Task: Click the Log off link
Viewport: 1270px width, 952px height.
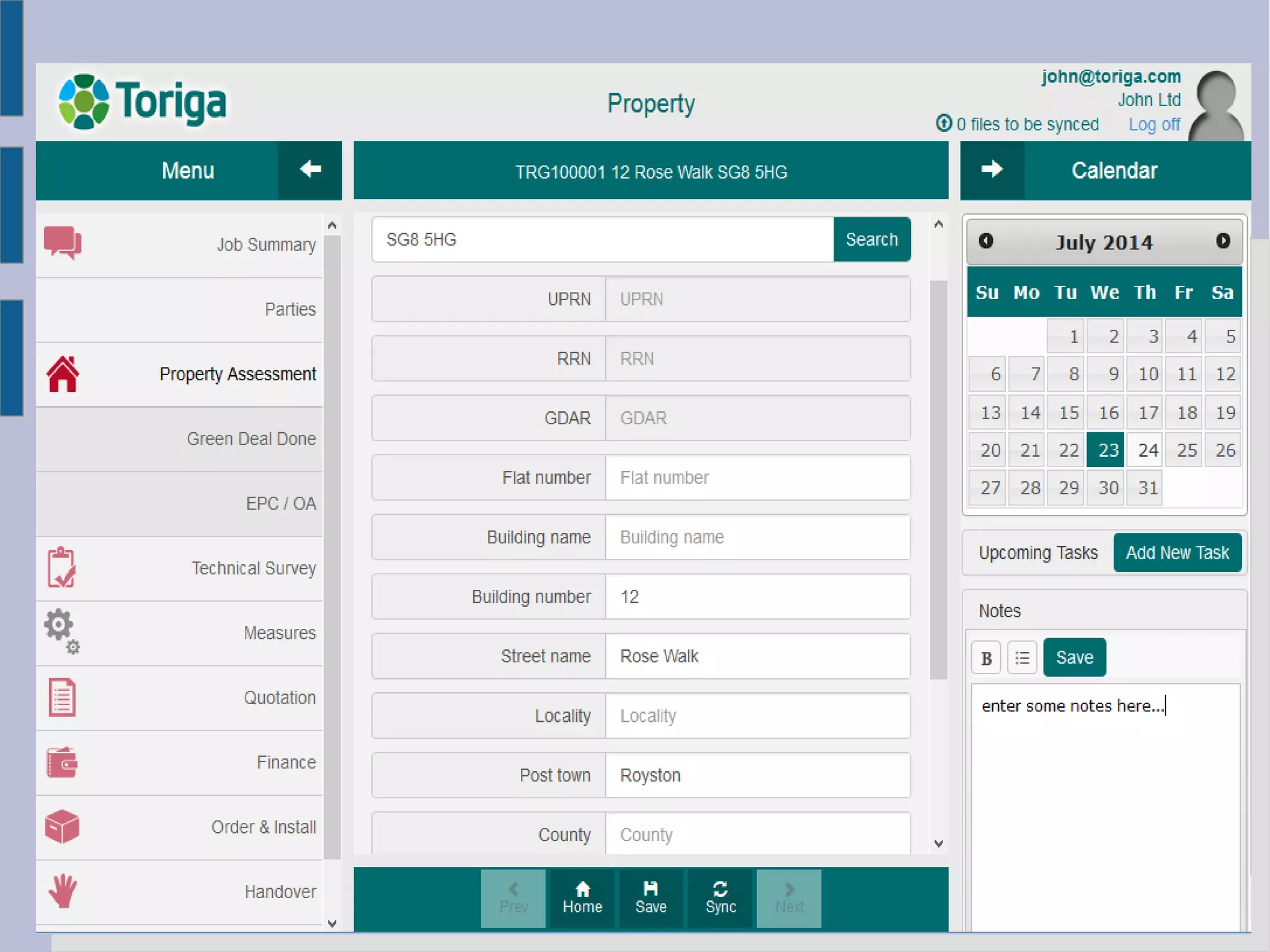Action: coord(1154,125)
